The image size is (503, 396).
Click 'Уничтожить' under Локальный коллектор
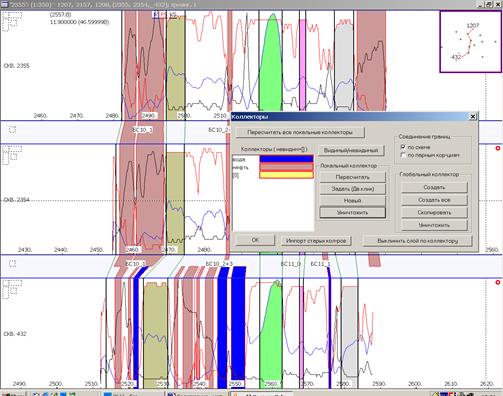click(352, 212)
